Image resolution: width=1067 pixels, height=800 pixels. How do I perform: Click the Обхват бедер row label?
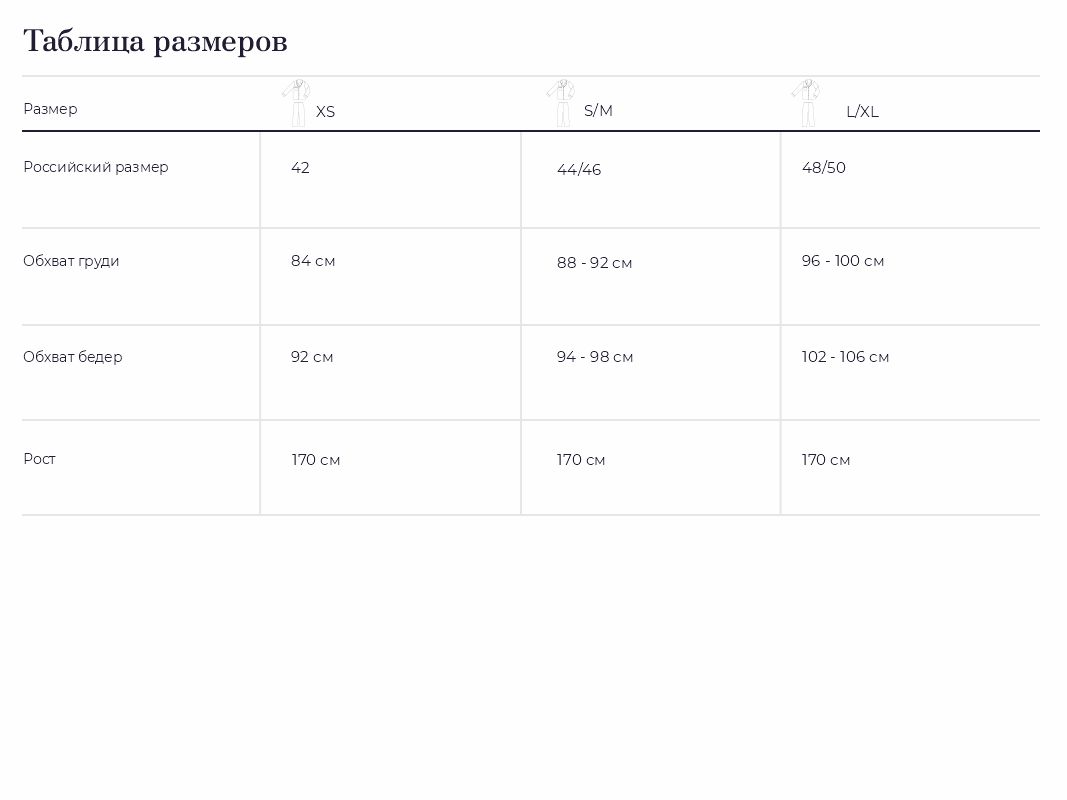point(73,356)
